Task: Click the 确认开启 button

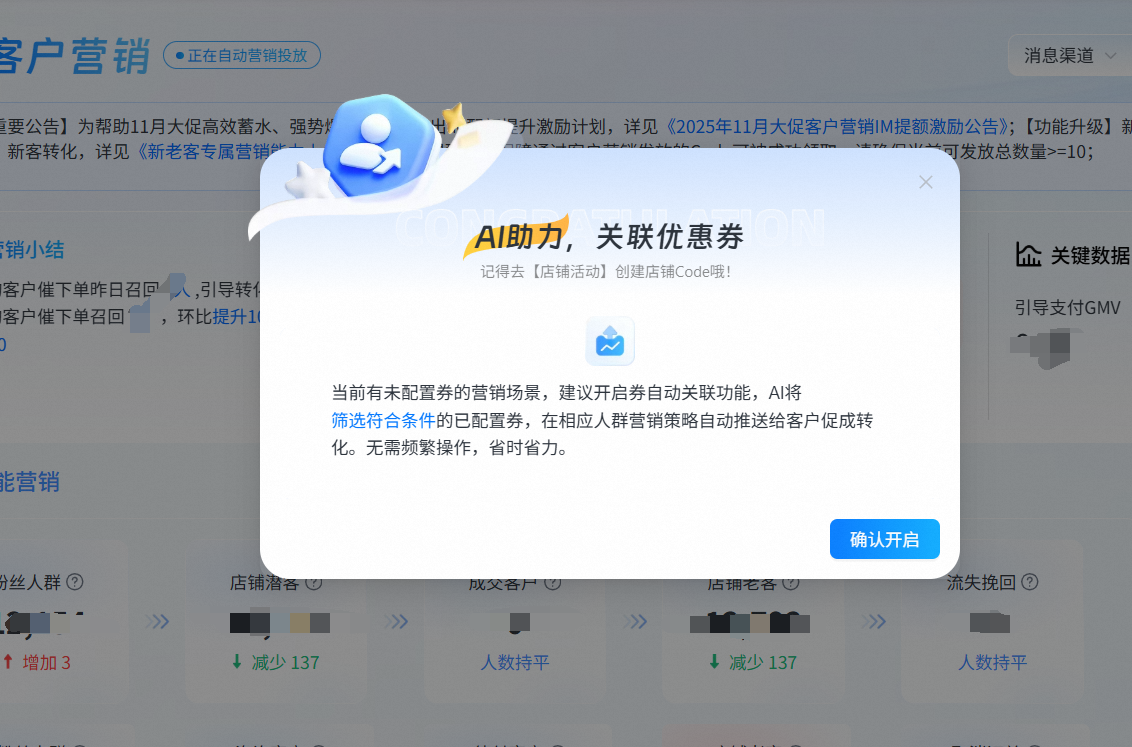Action: (x=884, y=539)
